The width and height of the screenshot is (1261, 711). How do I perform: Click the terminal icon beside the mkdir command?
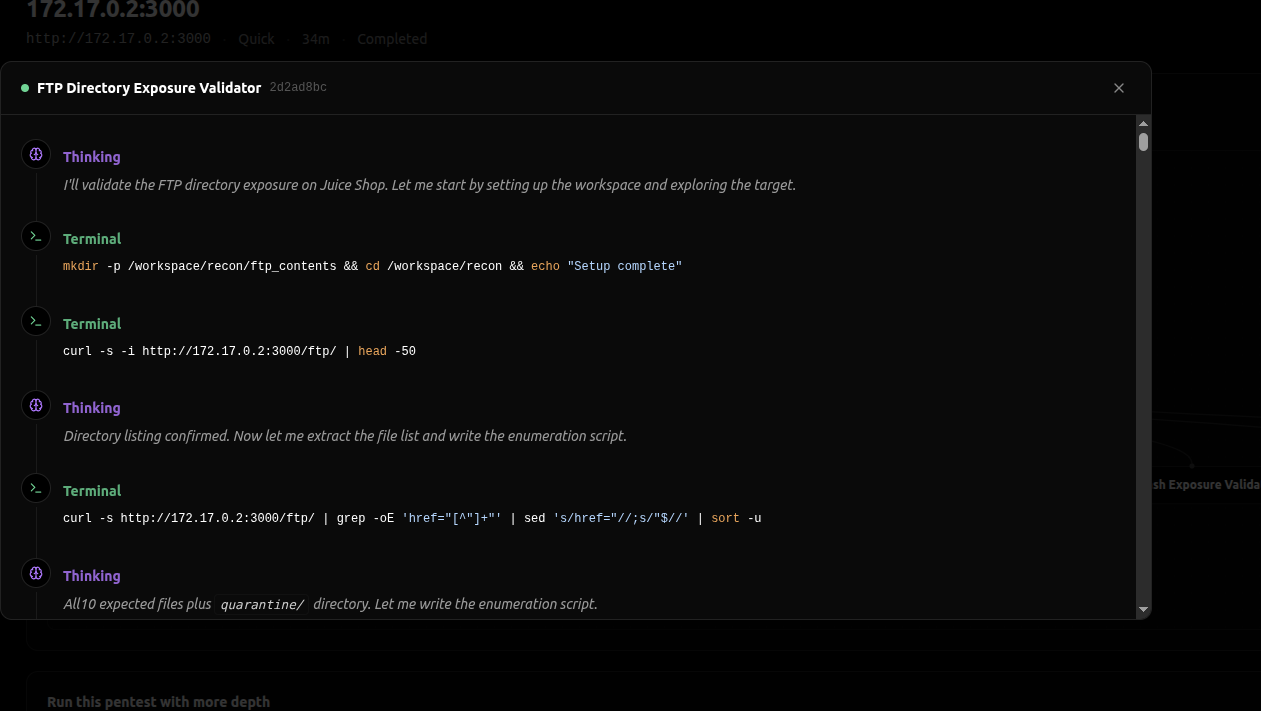[x=36, y=236]
